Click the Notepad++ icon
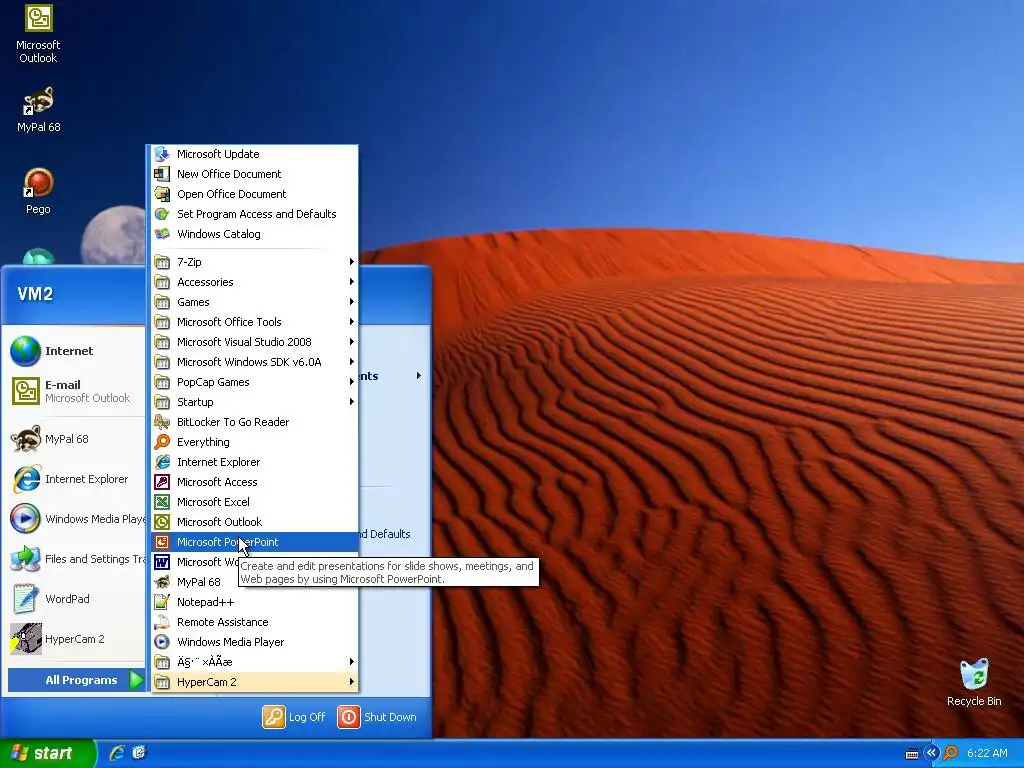 [x=162, y=602]
